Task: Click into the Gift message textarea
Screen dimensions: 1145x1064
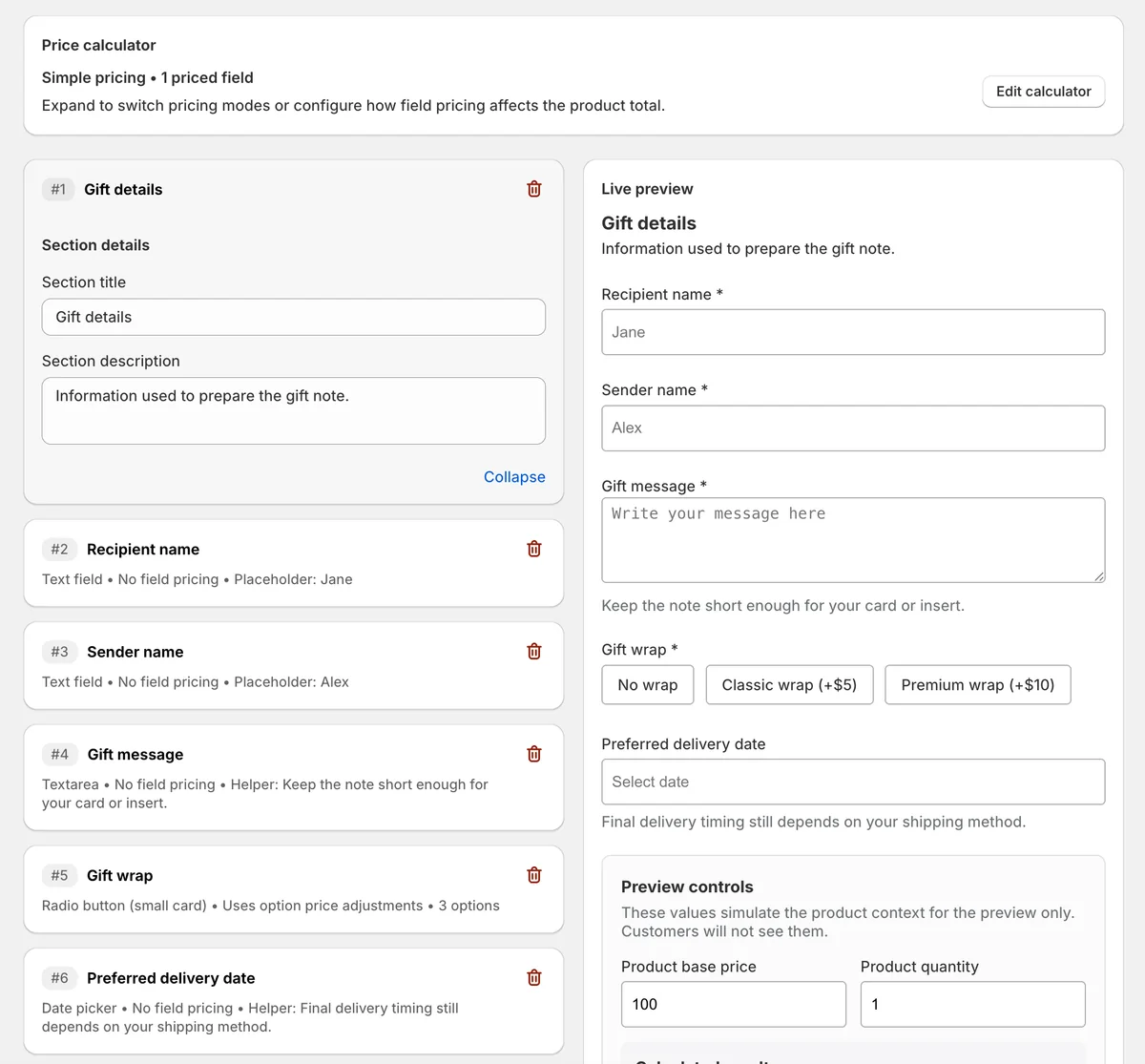Action: point(853,540)
